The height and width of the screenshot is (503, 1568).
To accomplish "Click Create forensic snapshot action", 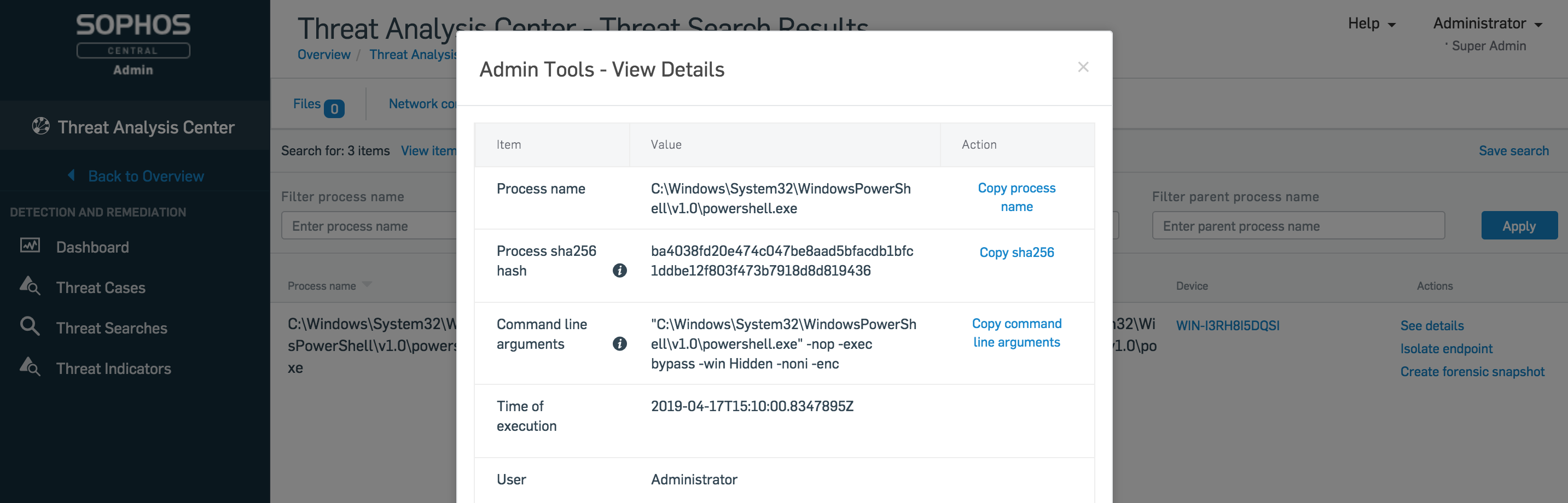I will (1472, 372).
